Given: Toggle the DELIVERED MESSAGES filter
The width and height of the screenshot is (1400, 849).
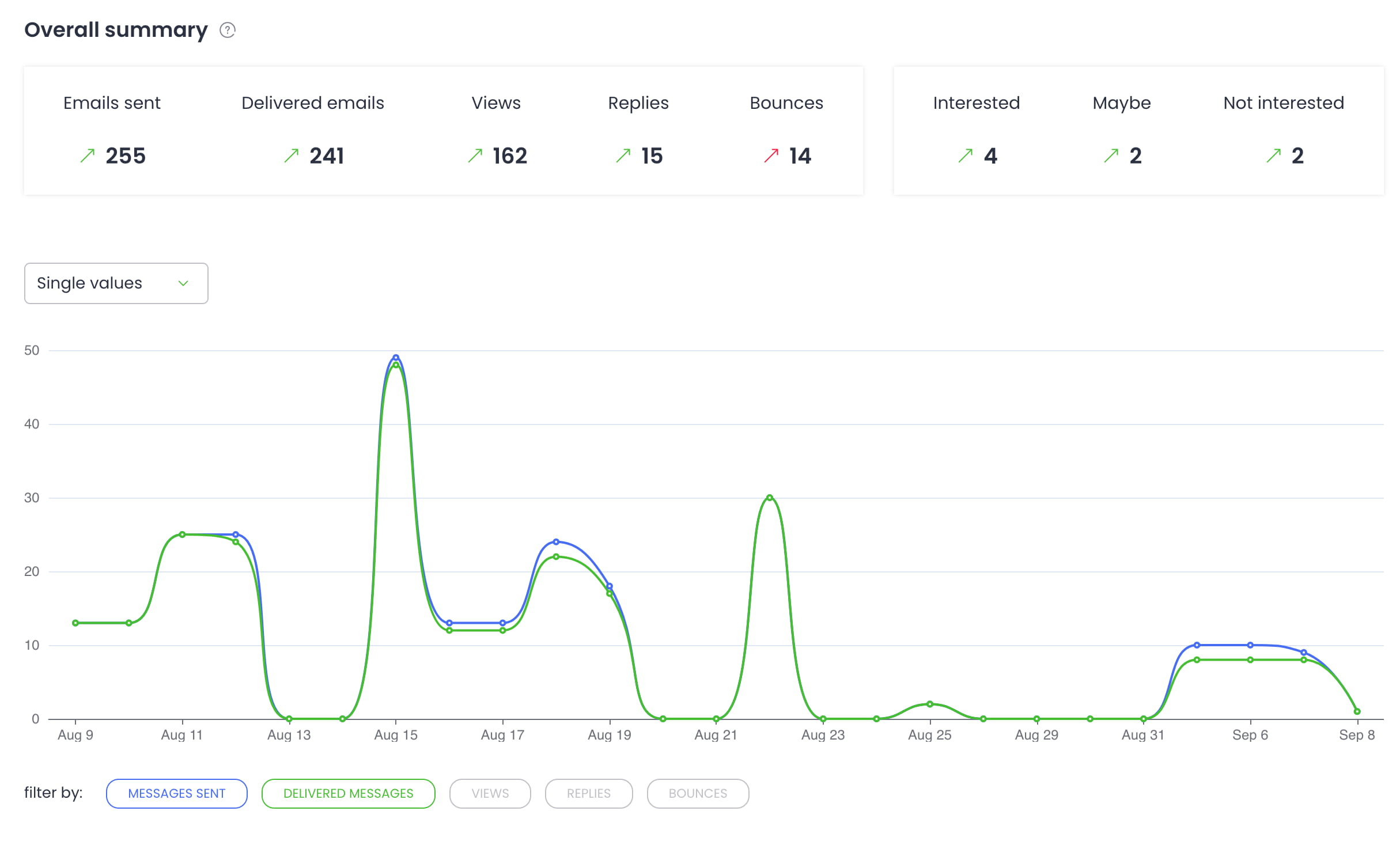Looking at the screenshot, I should (x=348, y=794).
